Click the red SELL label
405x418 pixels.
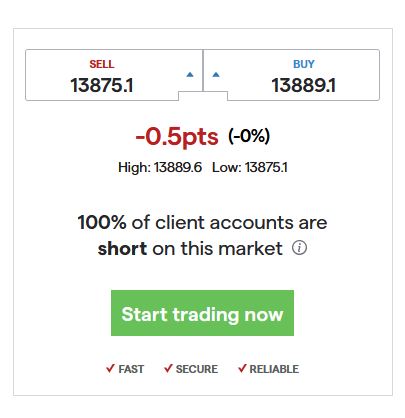click(x=102, y=64)
